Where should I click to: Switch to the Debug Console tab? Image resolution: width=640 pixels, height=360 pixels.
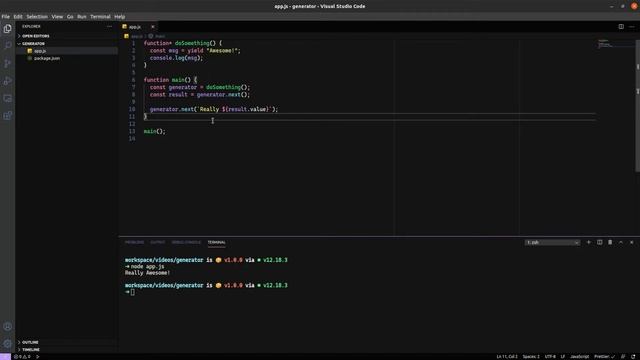[186, 242]
